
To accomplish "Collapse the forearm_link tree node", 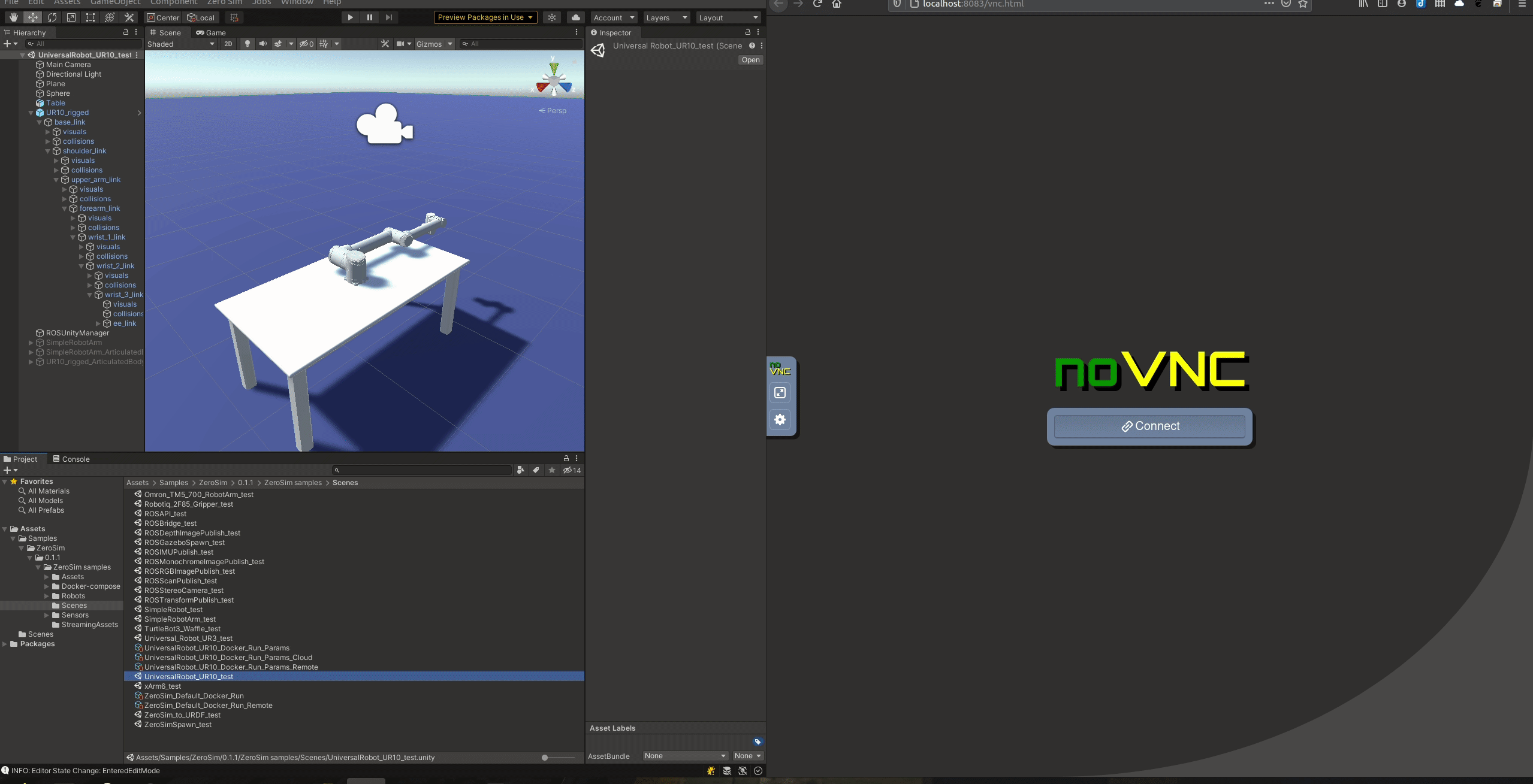I will pyautogui.click(x=65, y=208).
